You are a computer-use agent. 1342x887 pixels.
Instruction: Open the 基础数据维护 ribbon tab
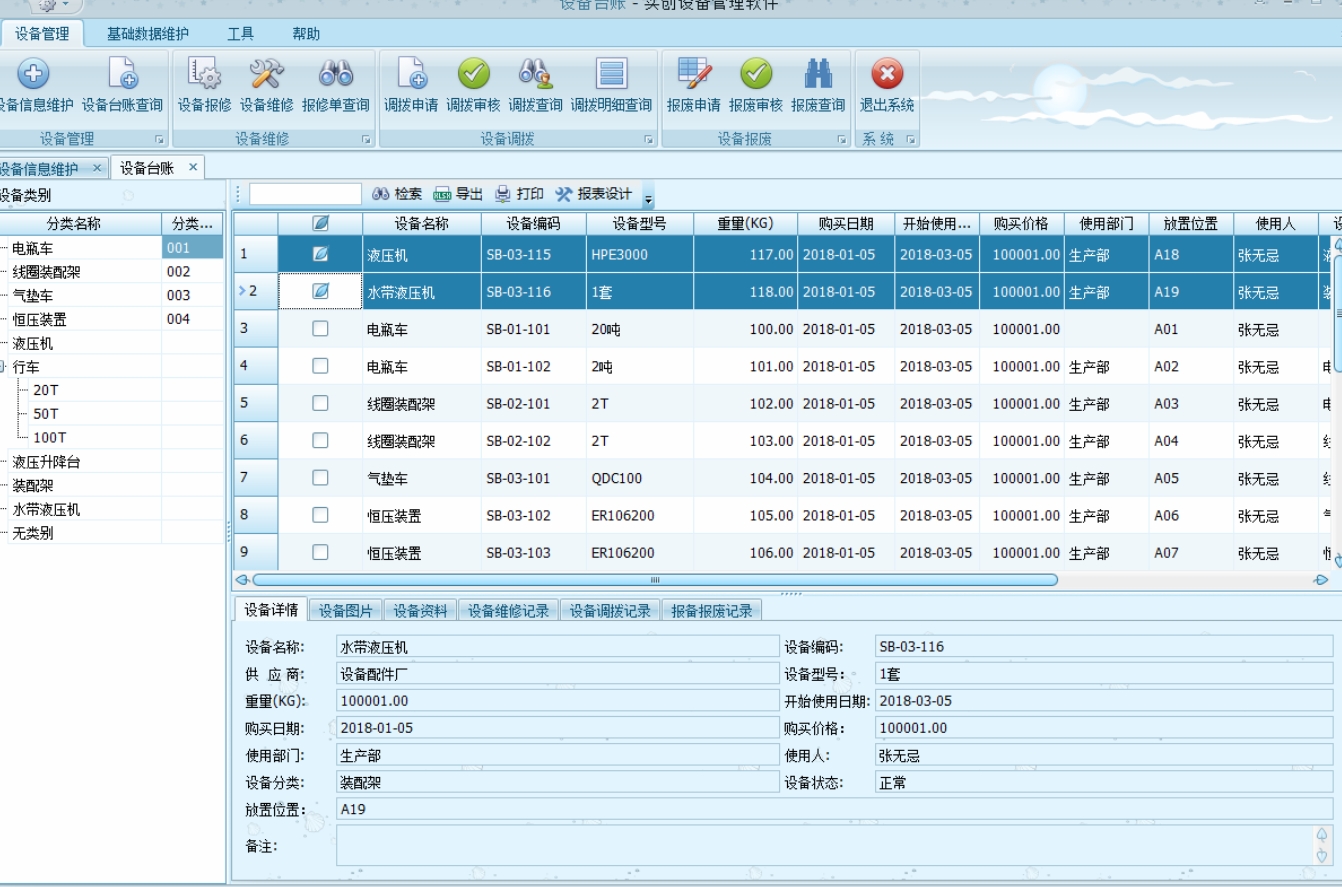point(148,34)
